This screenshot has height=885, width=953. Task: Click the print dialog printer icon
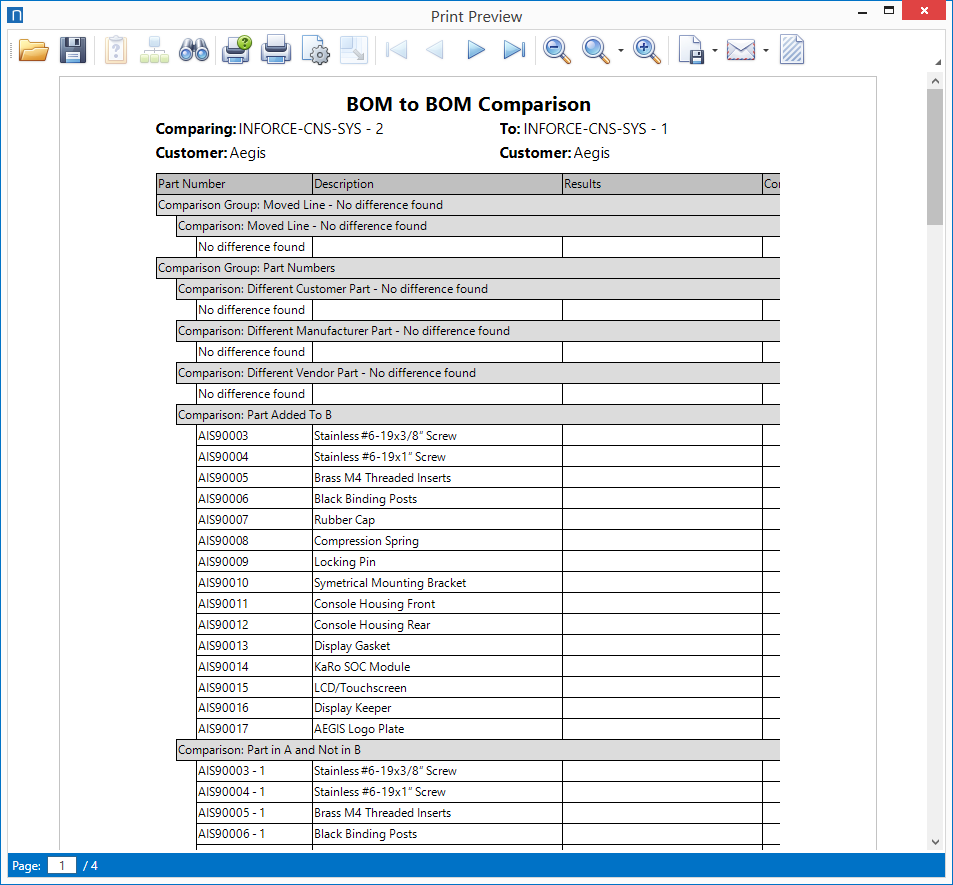236,50
